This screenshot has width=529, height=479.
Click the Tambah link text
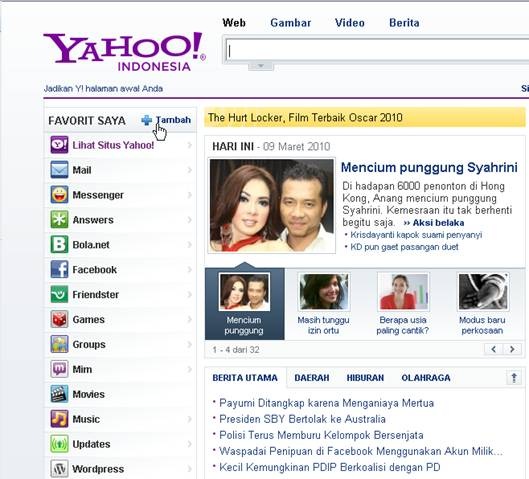point(173,120)
